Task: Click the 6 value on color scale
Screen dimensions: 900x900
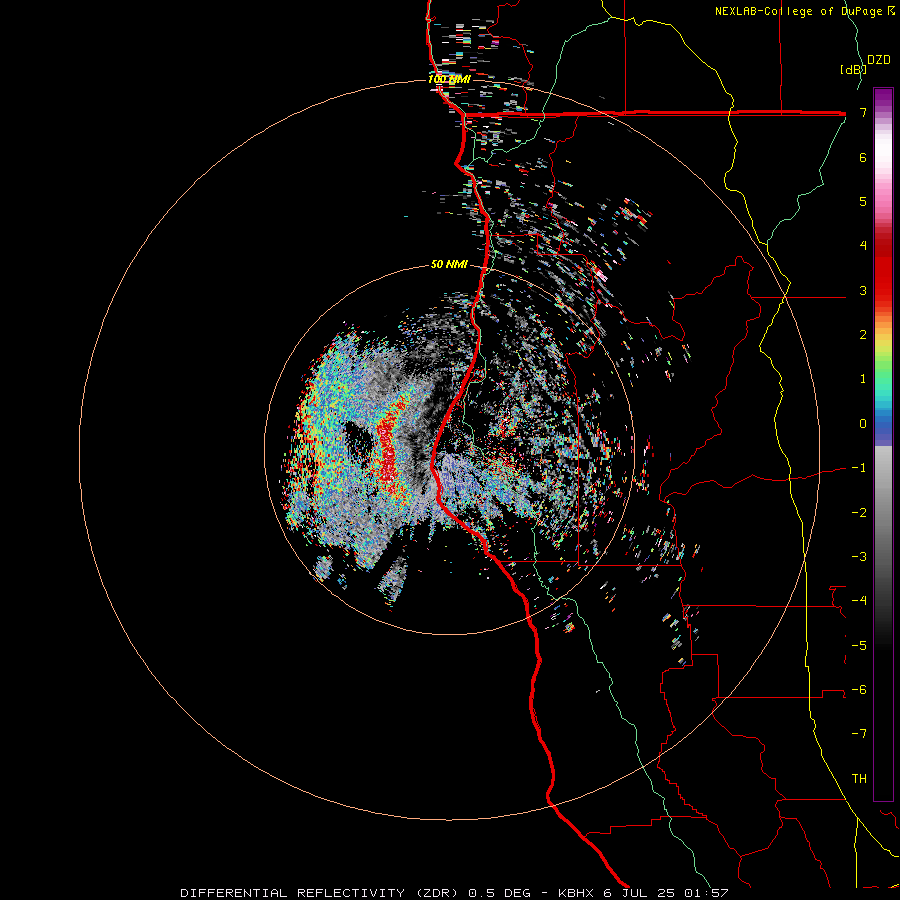Action: 863,157
